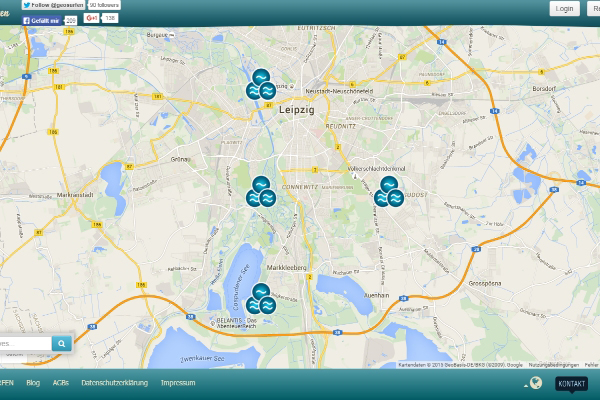Image resolution: width=600 pixels, height=400 pixels.
Task: Open the surf spot cluster marker at Cospudener See
Action: 261,299
